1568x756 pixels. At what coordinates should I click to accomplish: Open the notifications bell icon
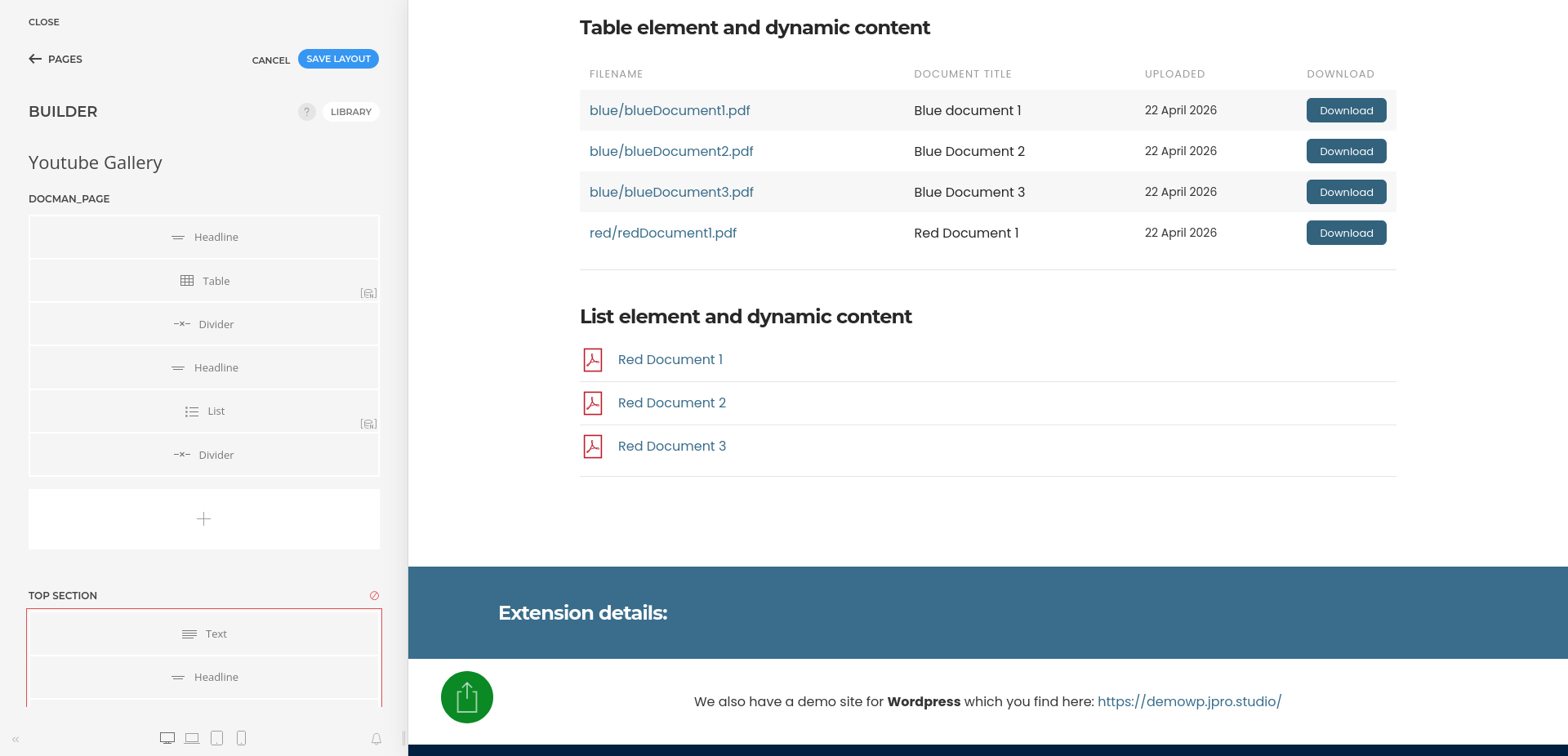[376, 739]
